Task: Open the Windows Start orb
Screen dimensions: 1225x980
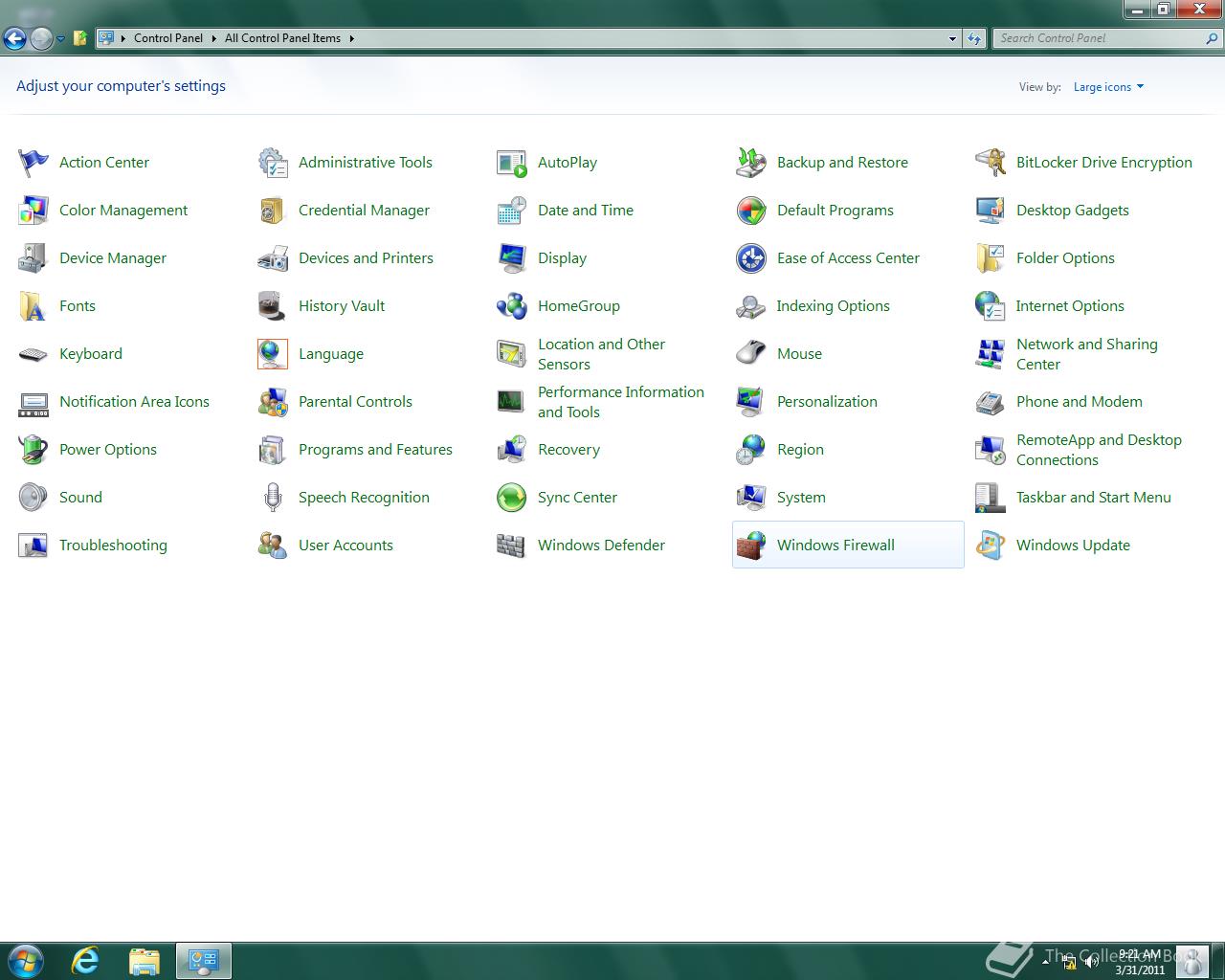Action: [x=25, y=961]
